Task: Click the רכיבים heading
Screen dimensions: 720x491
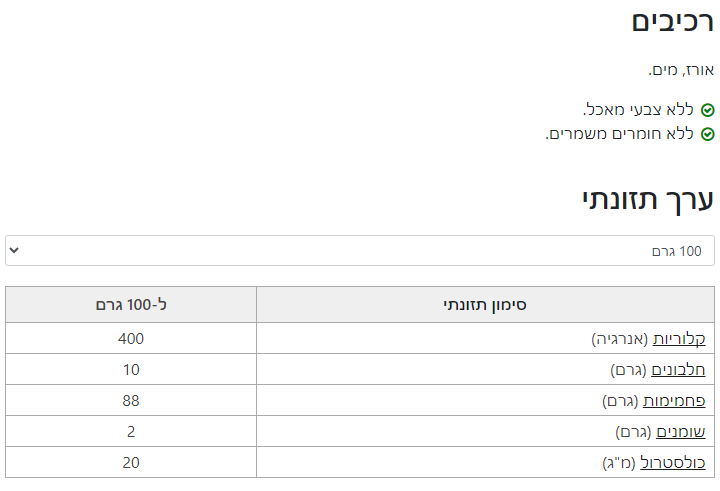Action: click(x=673, y=22)
